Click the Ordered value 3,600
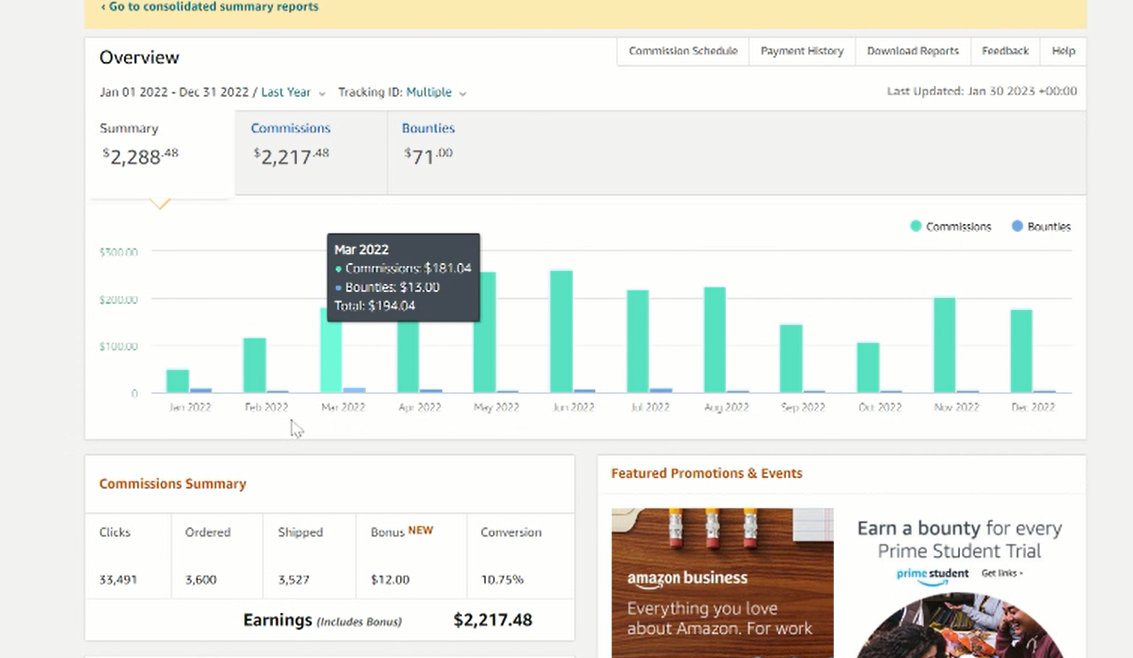The height and width of the screenshot is (658, 1133). click(x=201, y=579)
